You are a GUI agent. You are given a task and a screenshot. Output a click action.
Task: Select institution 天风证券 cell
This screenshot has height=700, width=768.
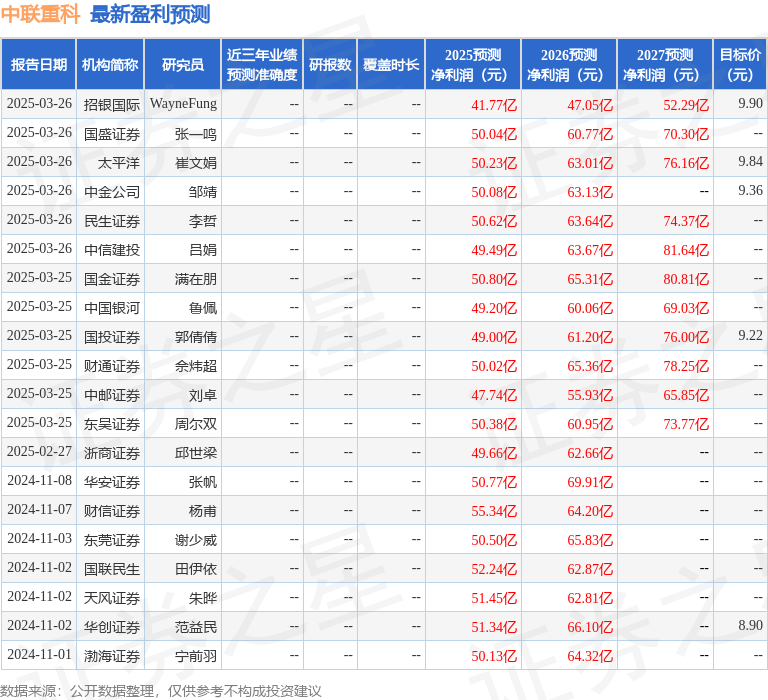pyautogui.click(x=112, y=598)
